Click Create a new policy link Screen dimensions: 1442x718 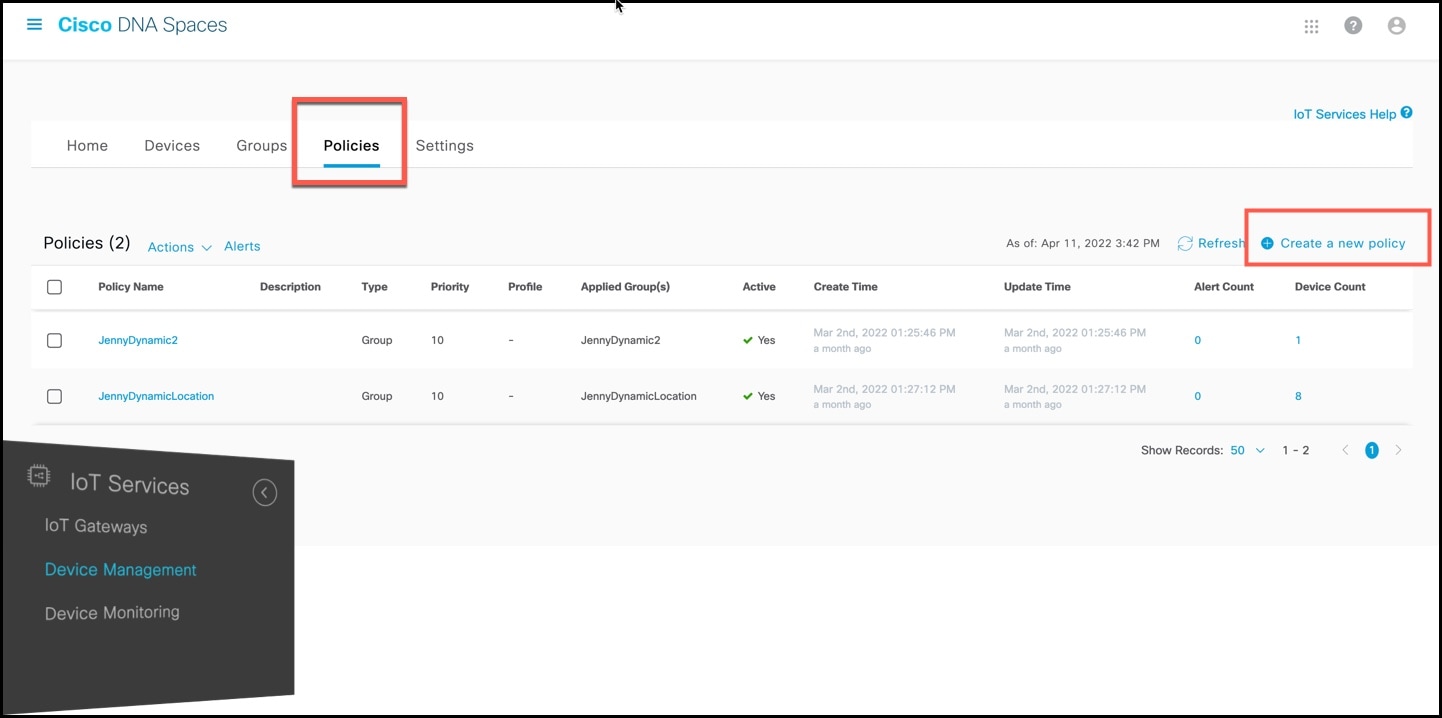pyautogui.click(x=1343, y=243)
